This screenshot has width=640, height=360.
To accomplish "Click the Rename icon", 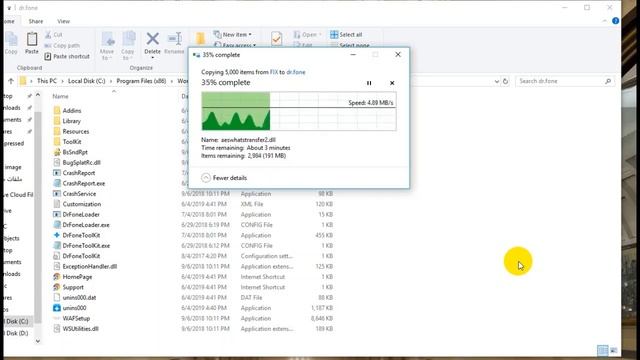I will tap(175, 39).
